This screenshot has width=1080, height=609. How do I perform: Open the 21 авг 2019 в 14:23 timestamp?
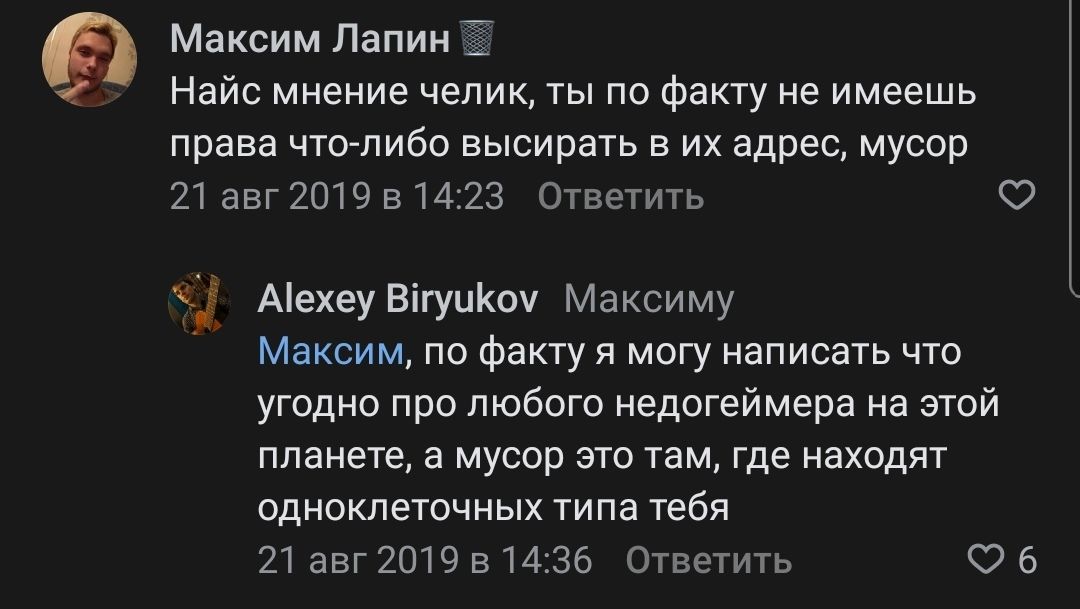click(x=337, y=197)
